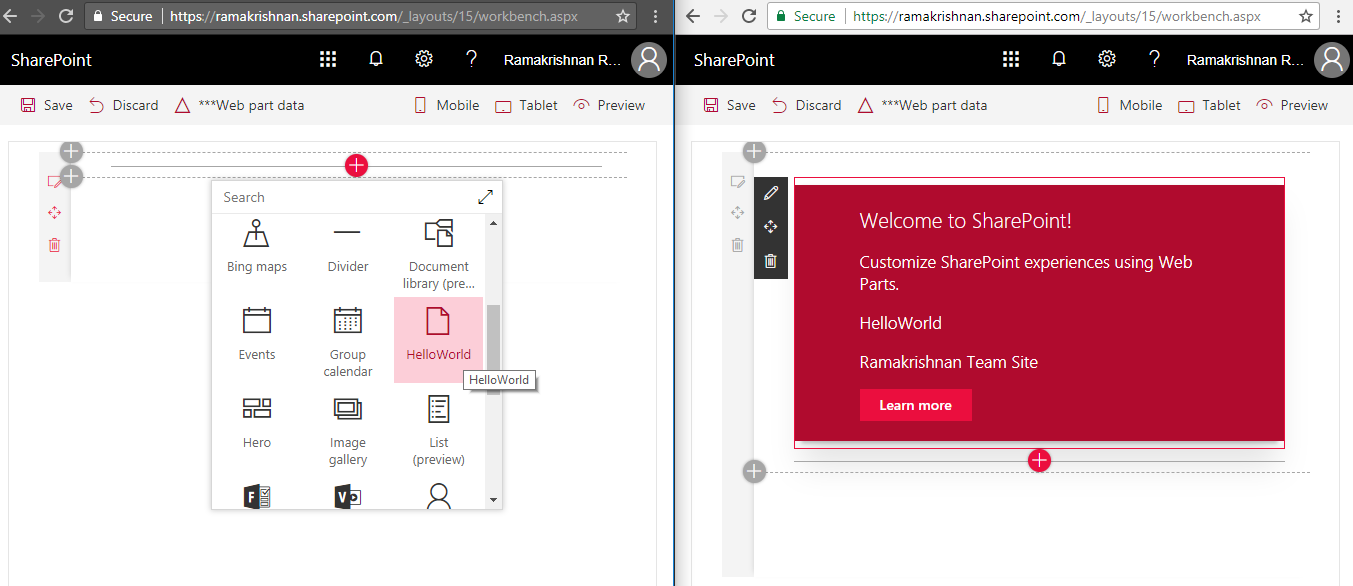Screen dimensions: 1353x586
Task: Expand the web part picker to full size
Action: pyautogui.click(x=485, y=197)
